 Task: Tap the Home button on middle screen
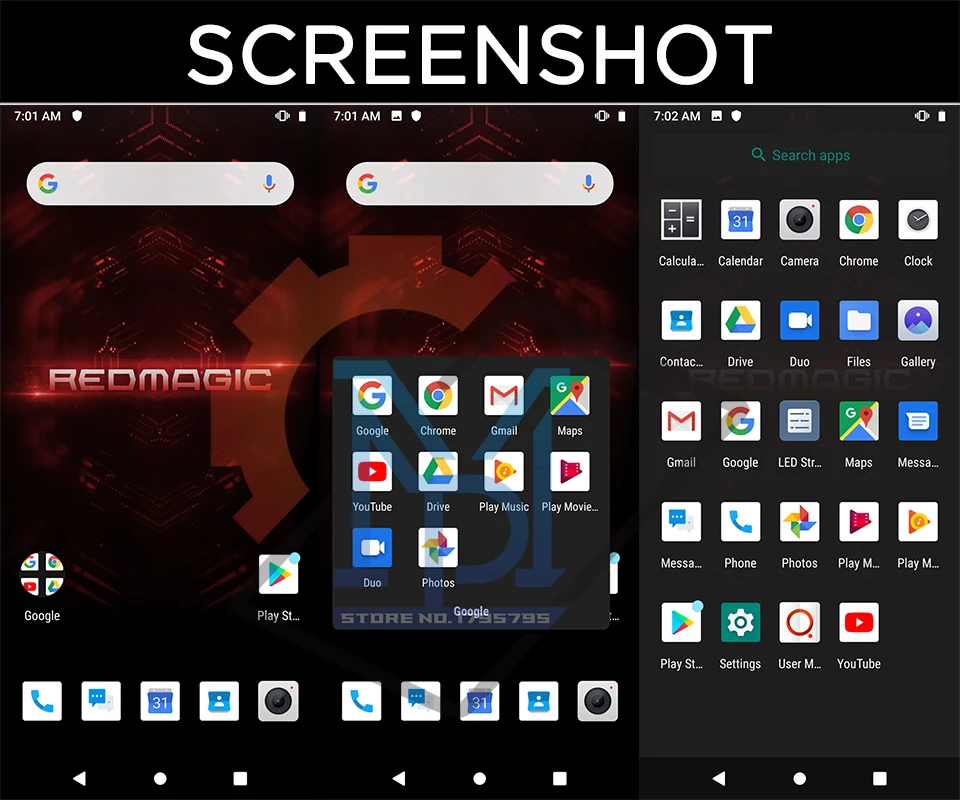479,779
